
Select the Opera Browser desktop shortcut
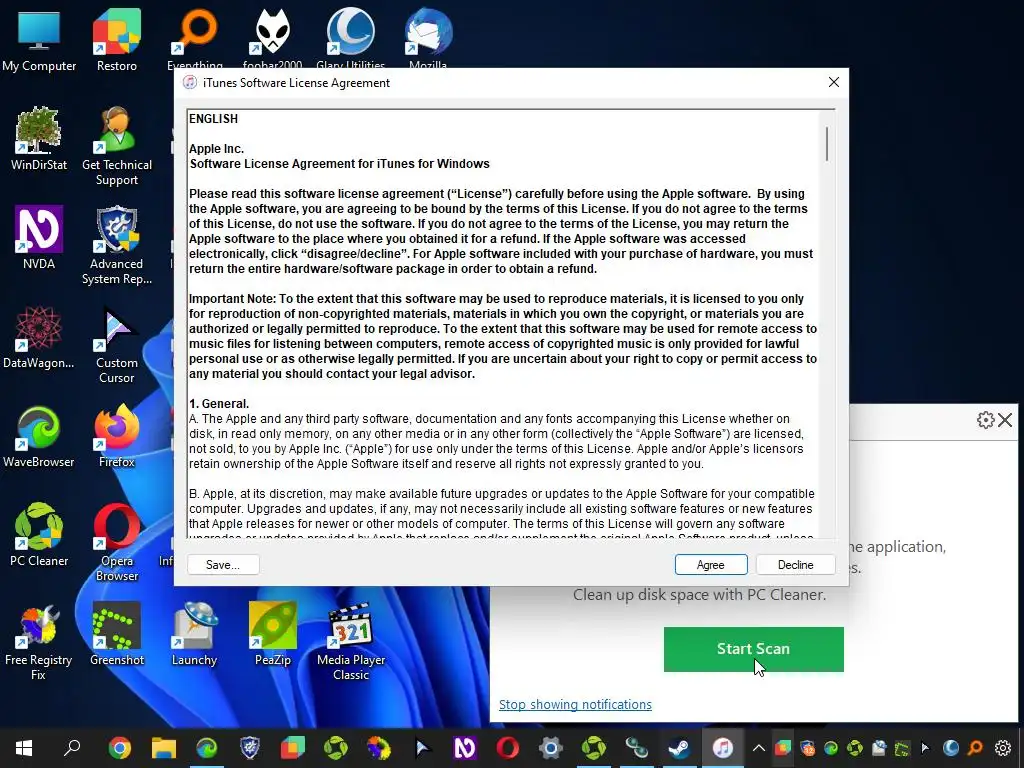(x=117, y=542)
